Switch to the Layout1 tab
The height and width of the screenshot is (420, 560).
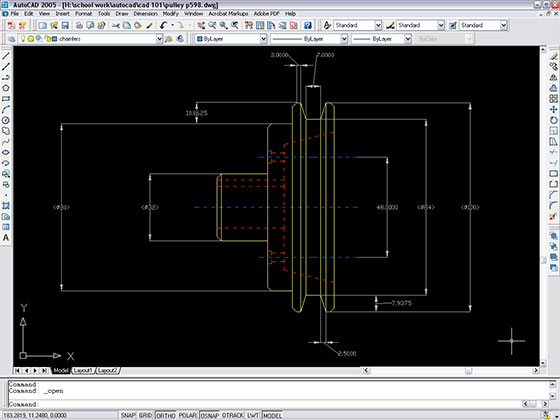click(x=82, y=370)
